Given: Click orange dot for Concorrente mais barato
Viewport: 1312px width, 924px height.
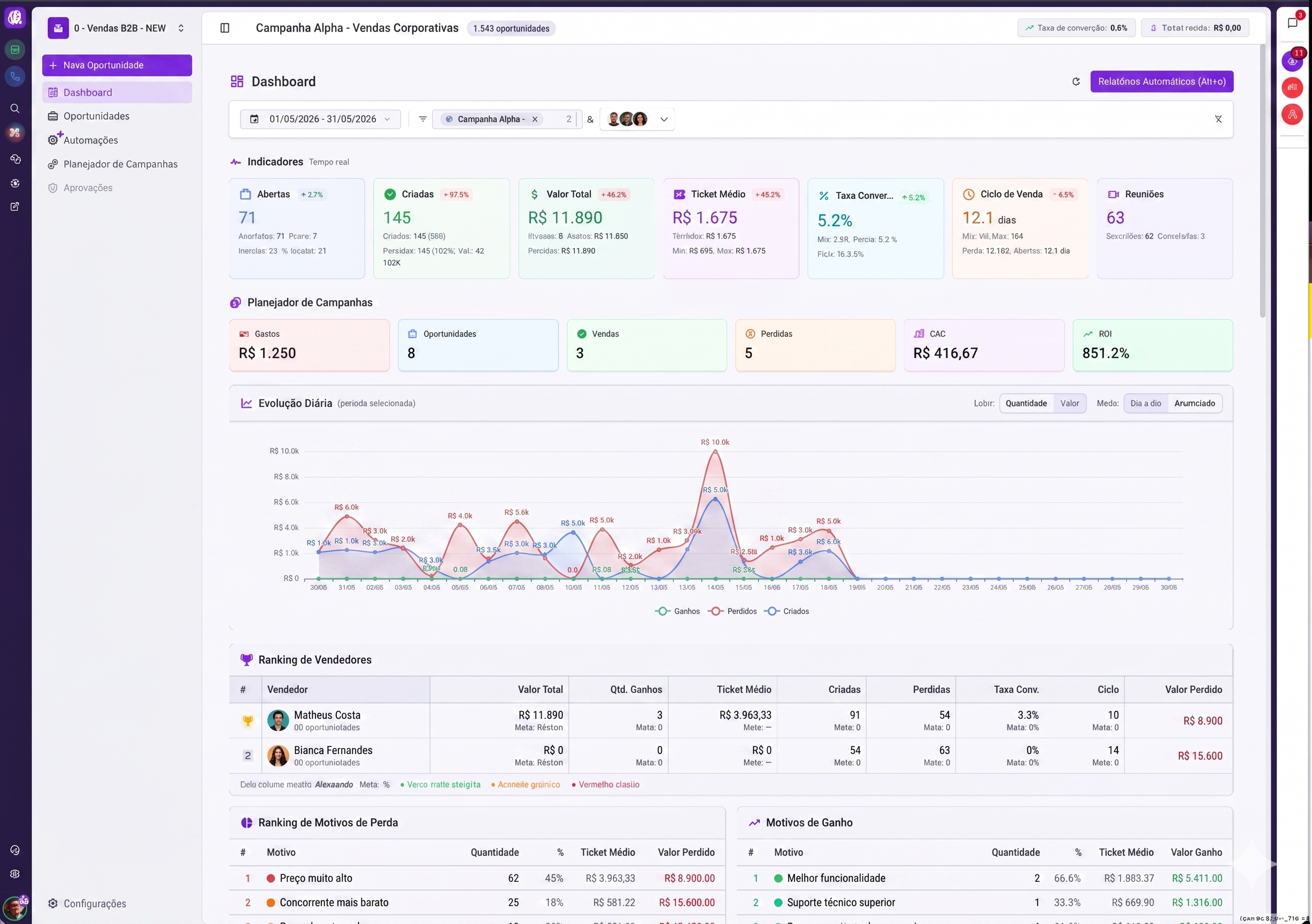Looking at the screenshot, I should 271,903.
